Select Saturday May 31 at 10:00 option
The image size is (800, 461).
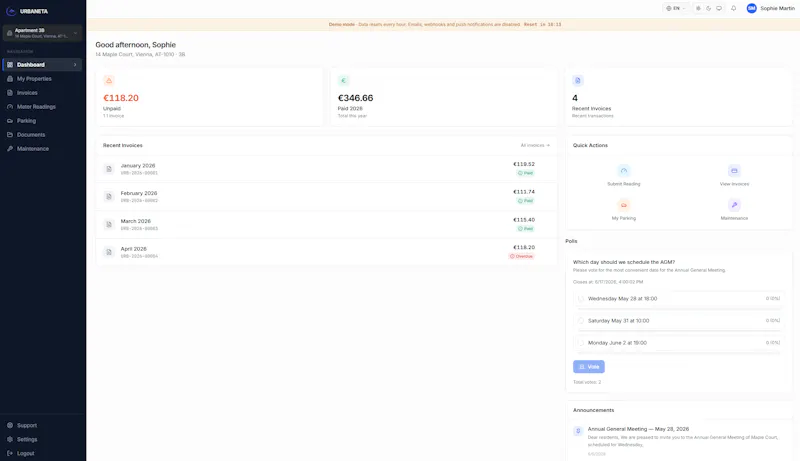(x=679, y=321)
